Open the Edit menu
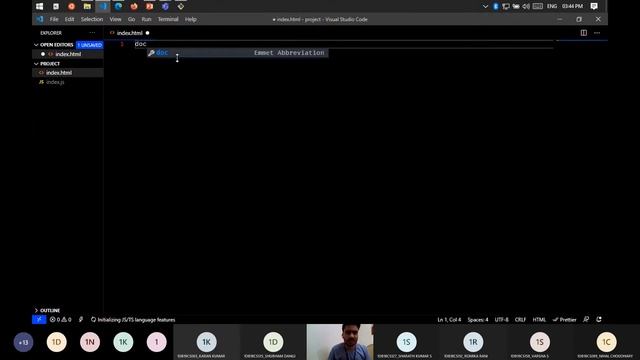Image resolution: width=640 pixels, height=360 pixels. point(69,19)
